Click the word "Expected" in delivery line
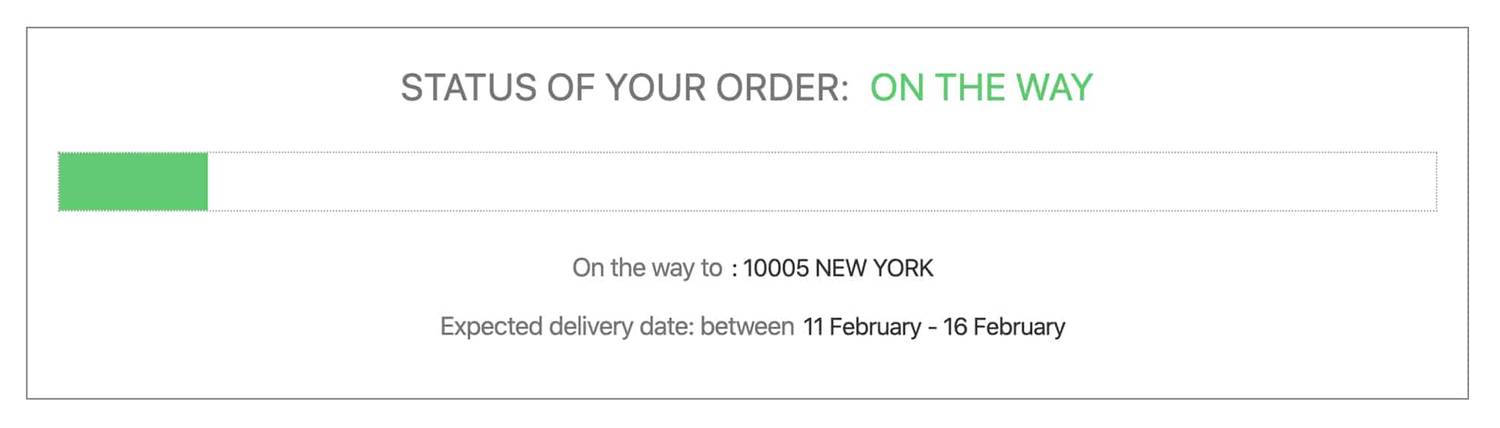 pyautogui.click(x=486, y=327)
